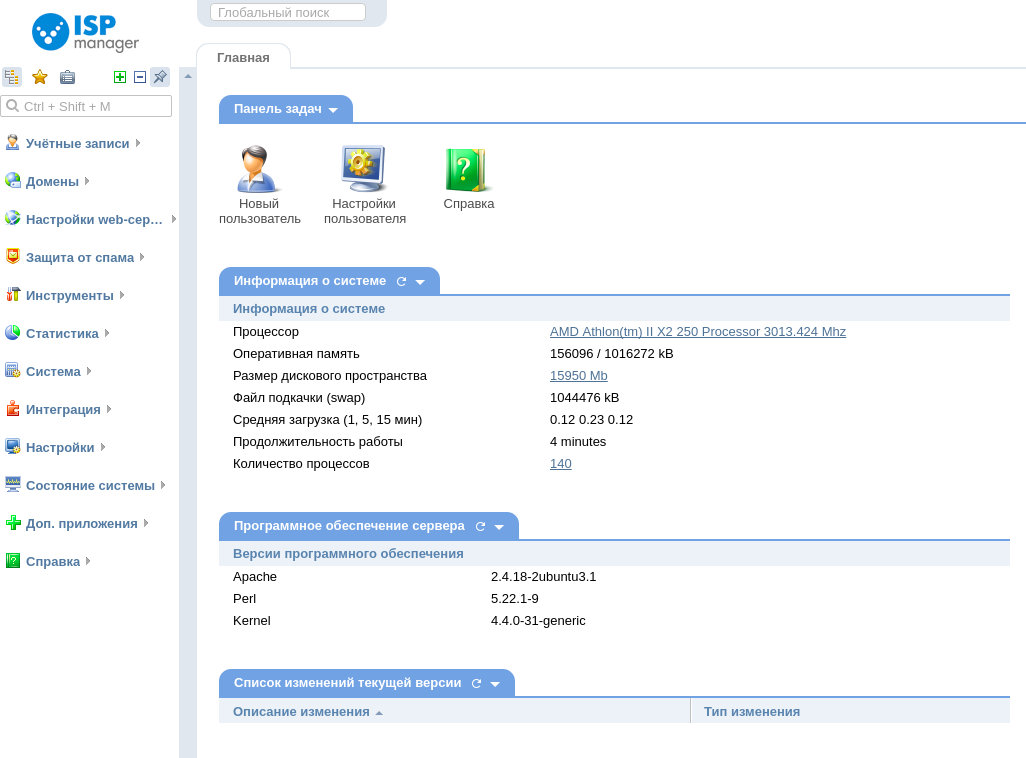Collapse all menu sections with the minus icon

tap(139, 76)
